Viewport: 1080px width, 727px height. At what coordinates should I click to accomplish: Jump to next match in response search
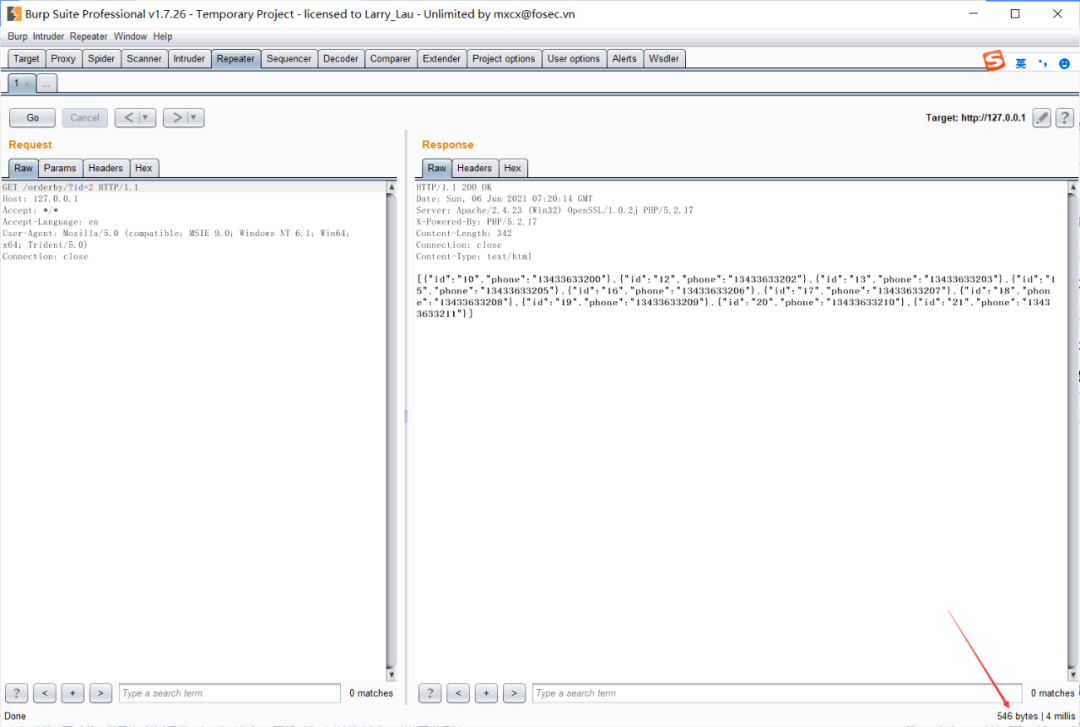[514, 693]
